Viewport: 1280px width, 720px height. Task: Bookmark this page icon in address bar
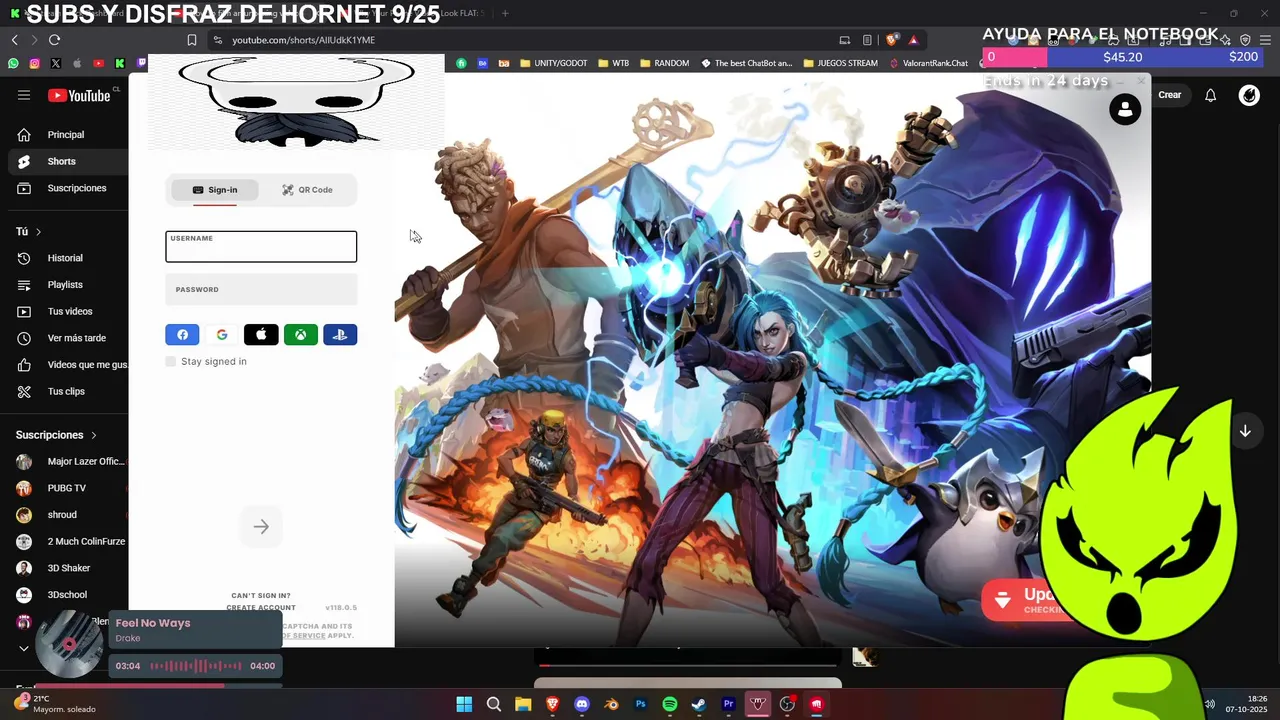[x=192, y=40]
